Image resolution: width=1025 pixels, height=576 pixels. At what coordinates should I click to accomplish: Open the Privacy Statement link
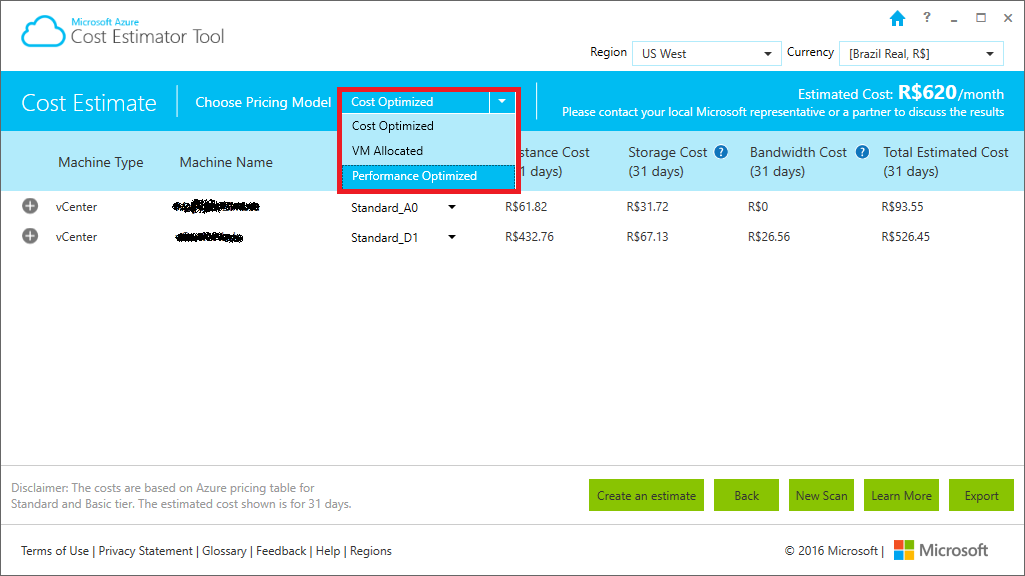pyautogui.click(x=146, y=551)
